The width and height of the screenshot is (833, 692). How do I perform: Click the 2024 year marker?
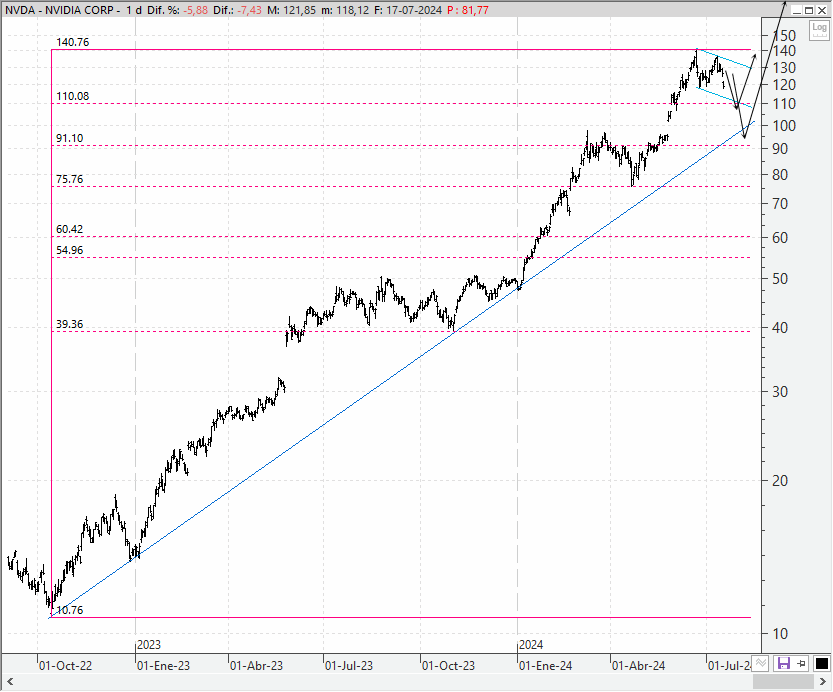coord(531,645)
